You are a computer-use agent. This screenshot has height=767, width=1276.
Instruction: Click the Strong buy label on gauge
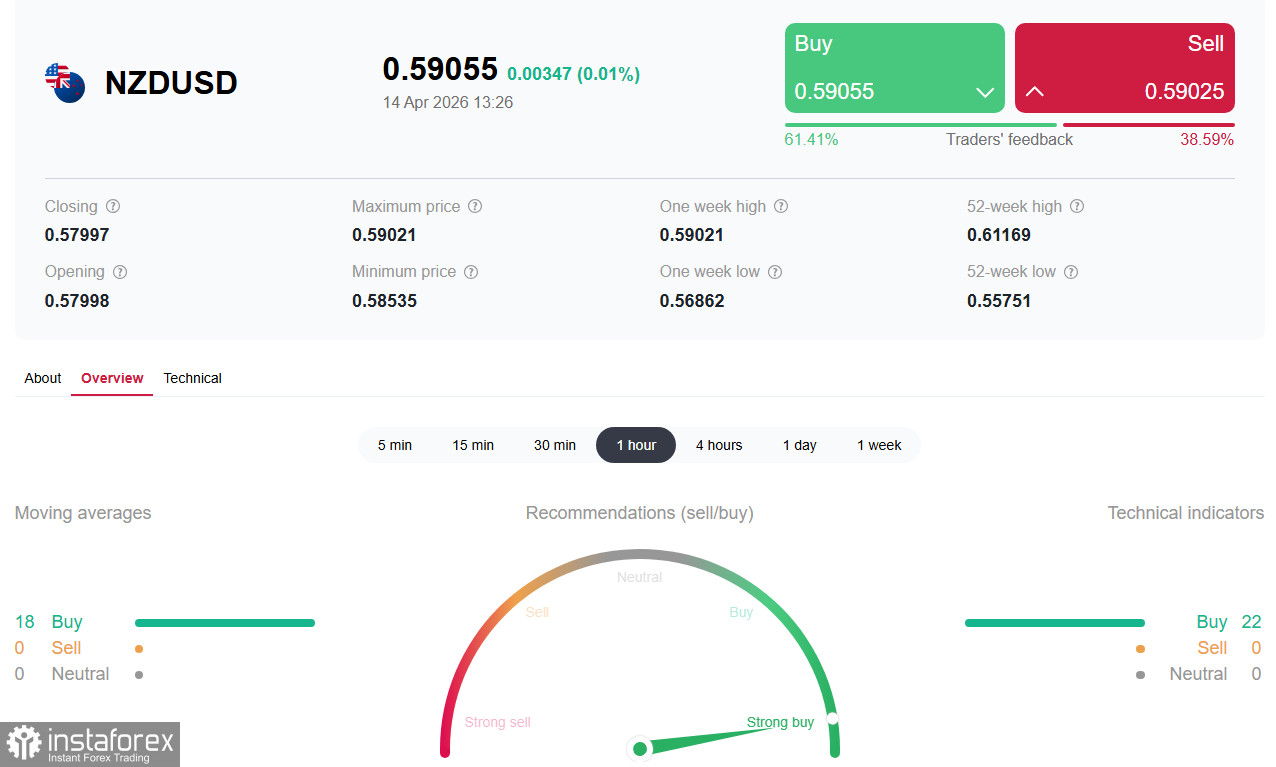780,722
